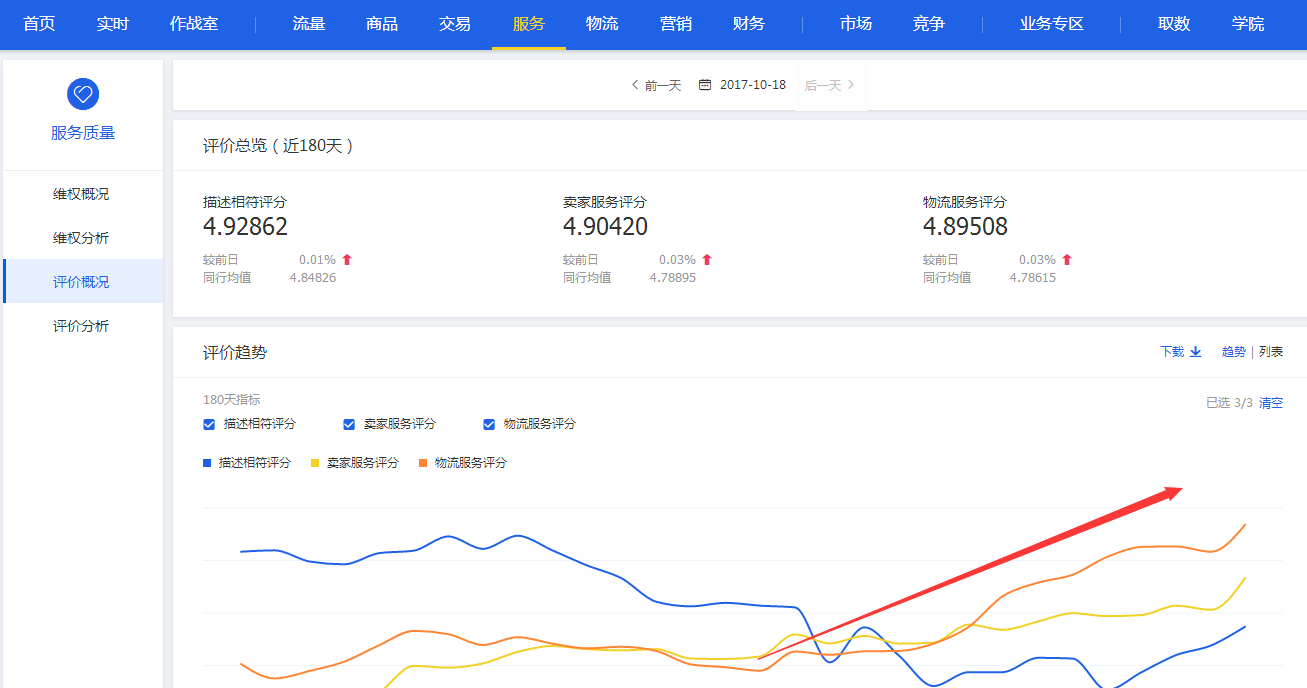Click the 同行均值 4.78615 value
1307x688 pixels.
tap(1033, 278)
